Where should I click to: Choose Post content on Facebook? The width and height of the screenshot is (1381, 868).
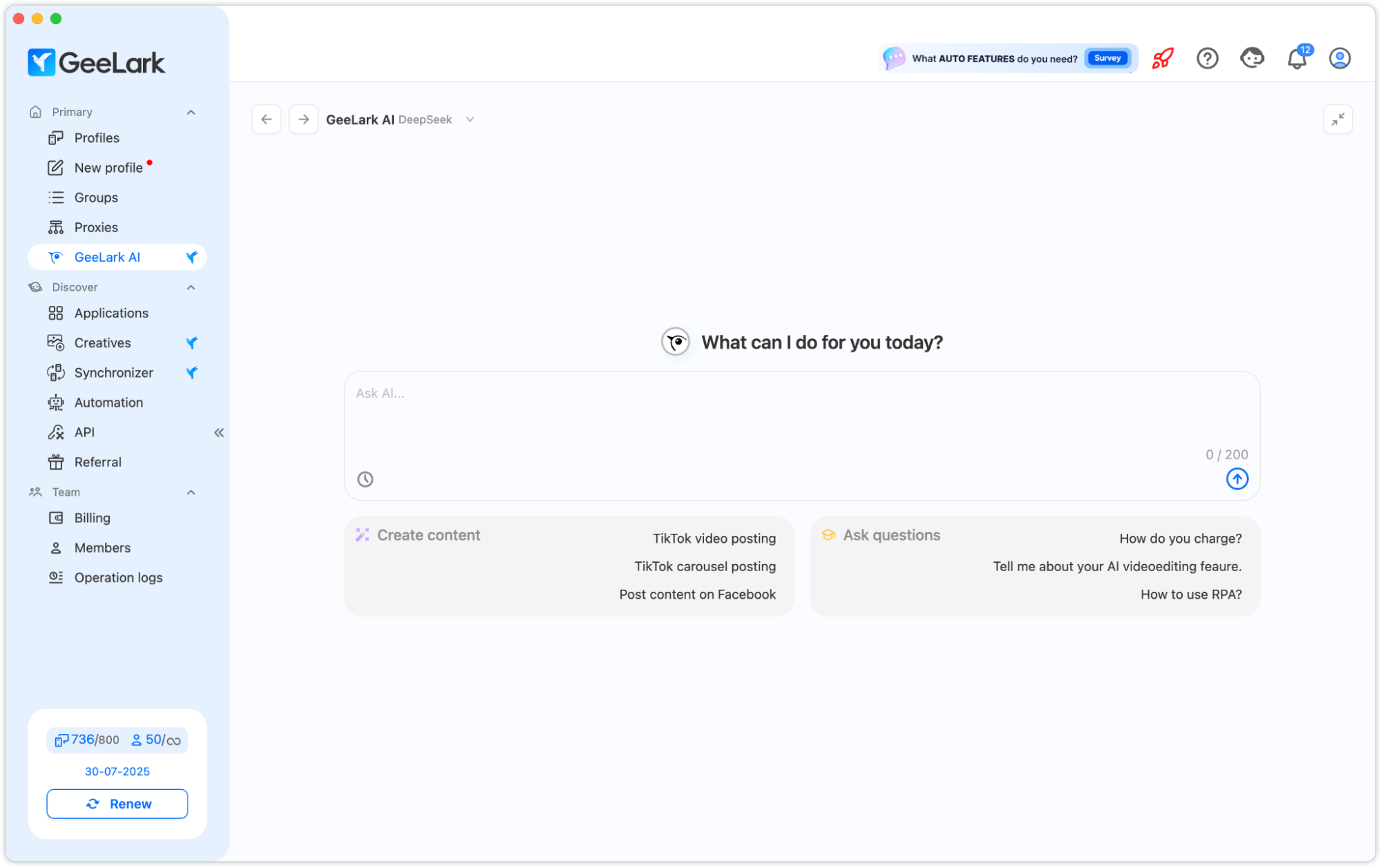pyautogui.click(x=697, y=595)
